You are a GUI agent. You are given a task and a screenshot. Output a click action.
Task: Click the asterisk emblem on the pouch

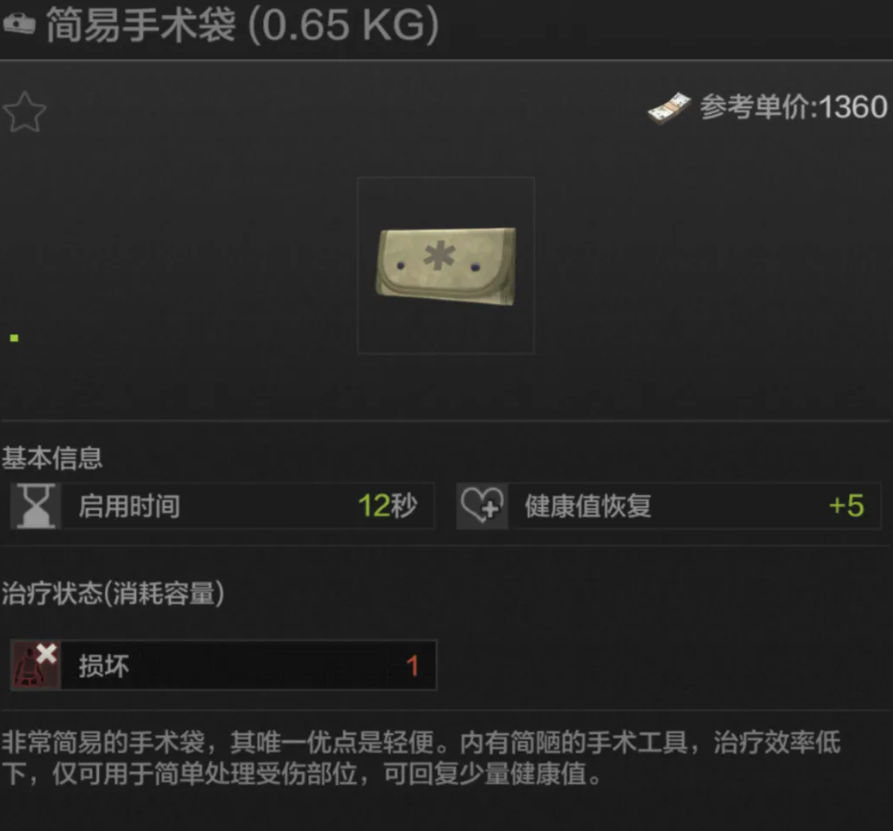click(439, 255)
